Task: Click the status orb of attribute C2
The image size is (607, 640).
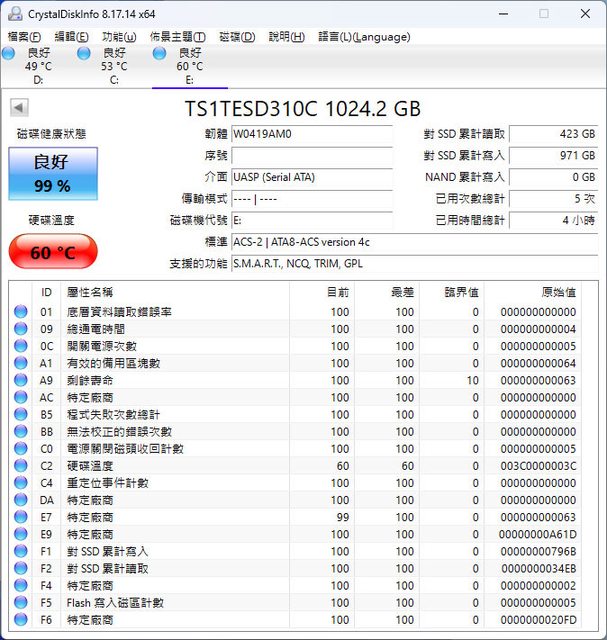Action: pyautogui.click(x=21, y=466)
